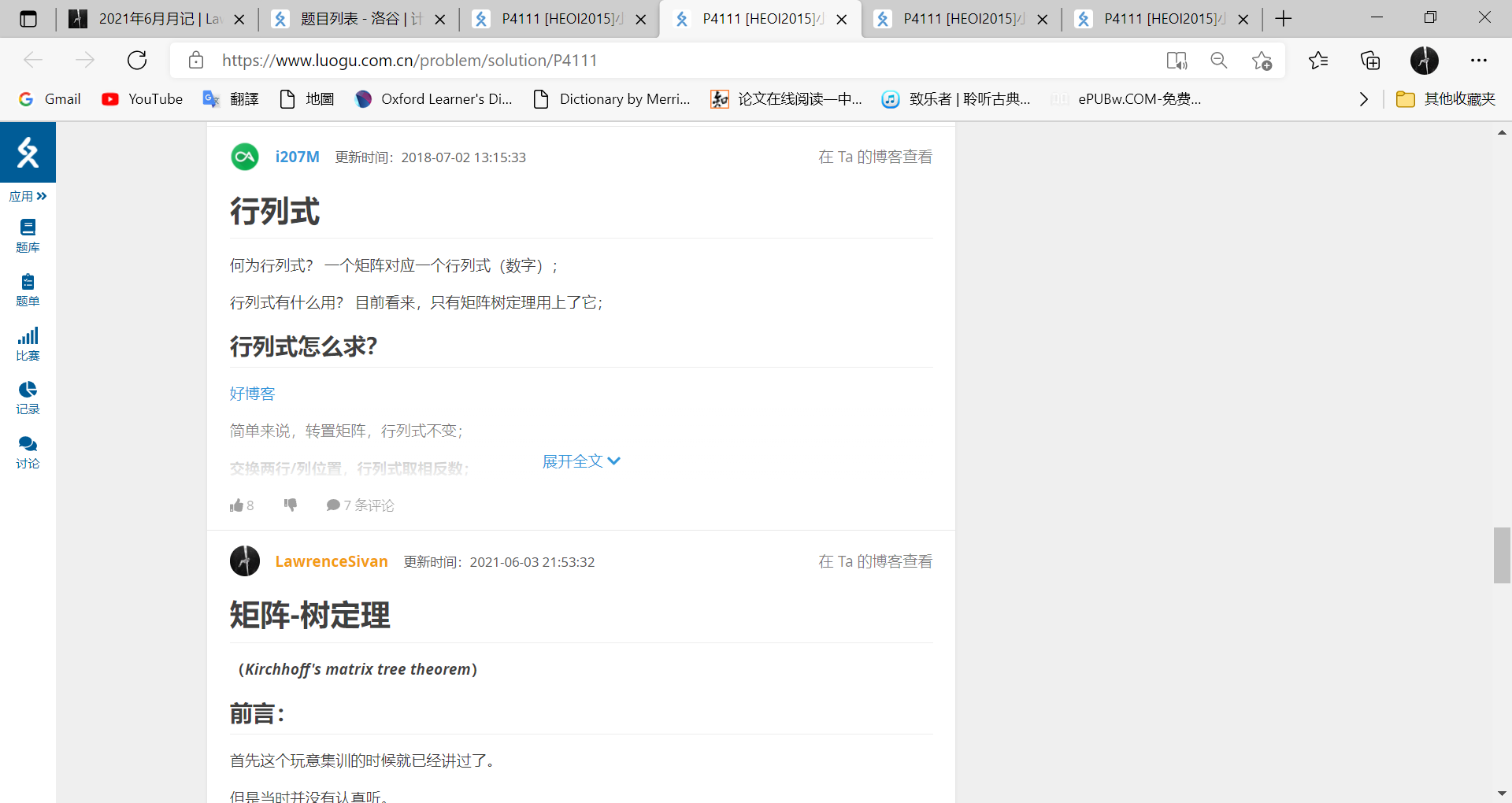1512x803 pixels.
Task: Click the scrollbar down arrow
Action: (x=1502, y=794)
